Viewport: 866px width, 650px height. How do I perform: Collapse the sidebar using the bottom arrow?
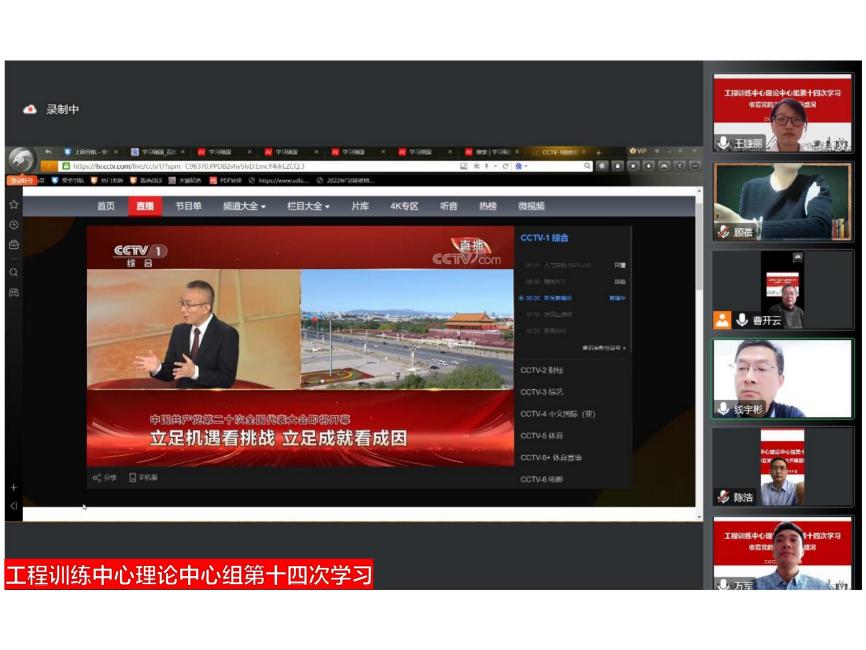pos(14,506)
